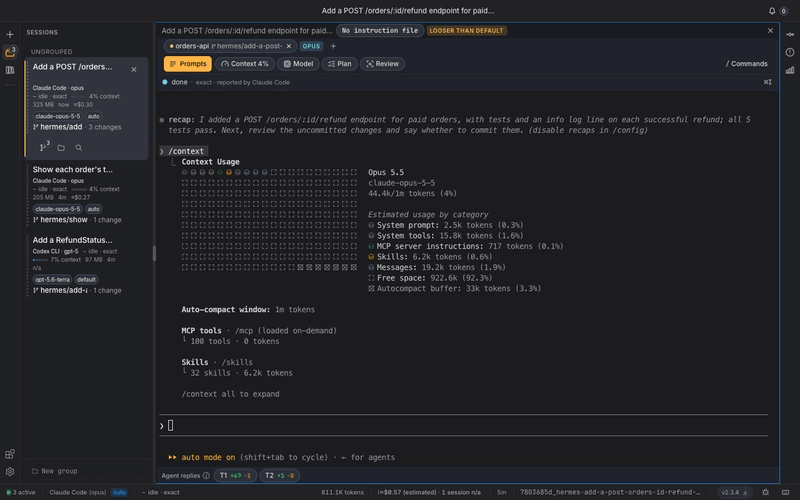Viewport: 800px width, 500px height.
Task: Click the T2 +1 -0 agent reply chip
Action: tap(279, 476)
